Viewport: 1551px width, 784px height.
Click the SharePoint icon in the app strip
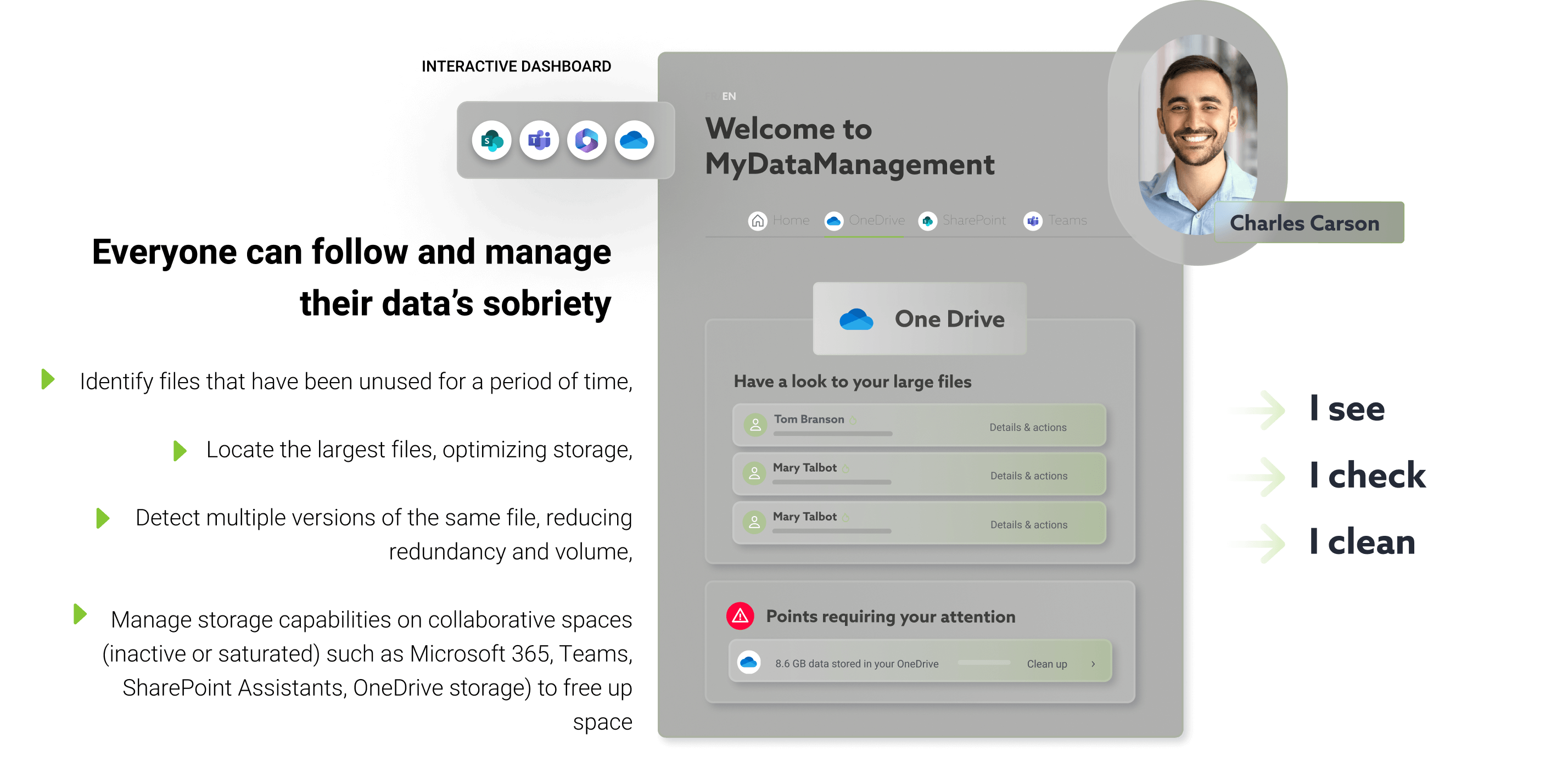(x=491, y=139)
